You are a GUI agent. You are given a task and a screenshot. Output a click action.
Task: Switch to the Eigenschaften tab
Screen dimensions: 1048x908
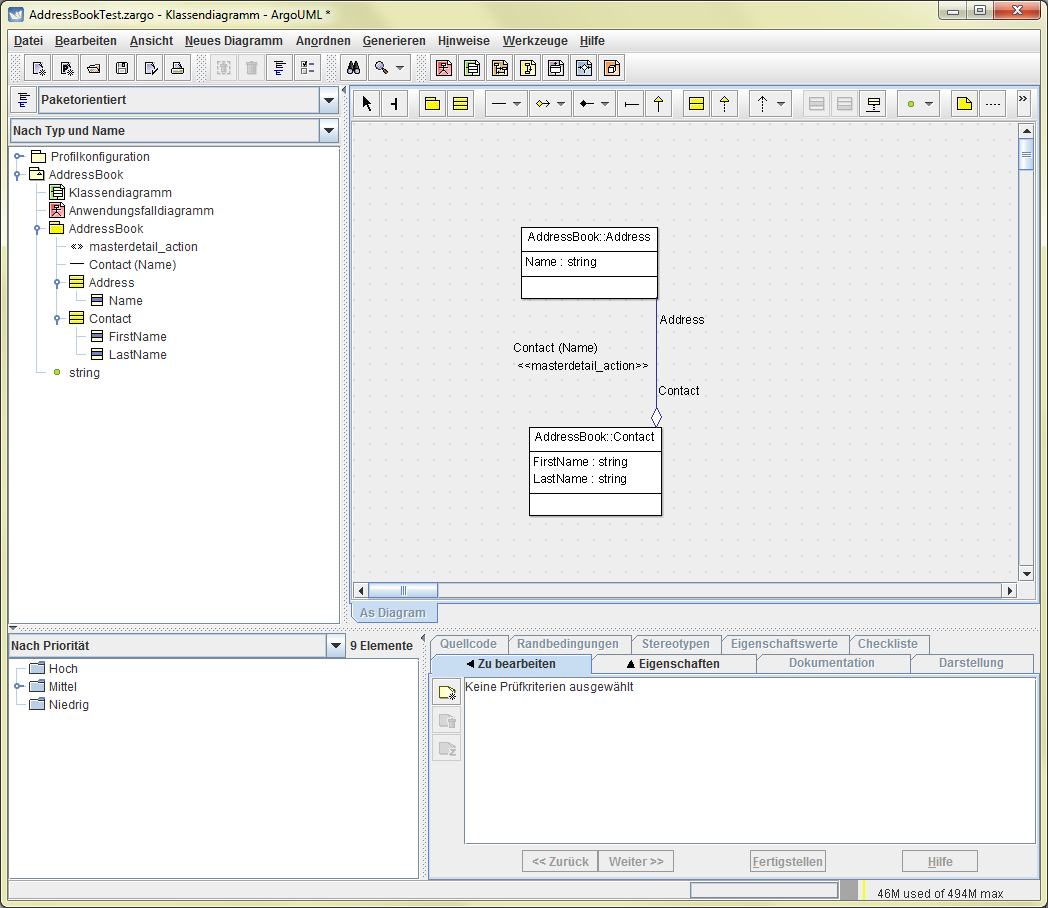(673, 664)
